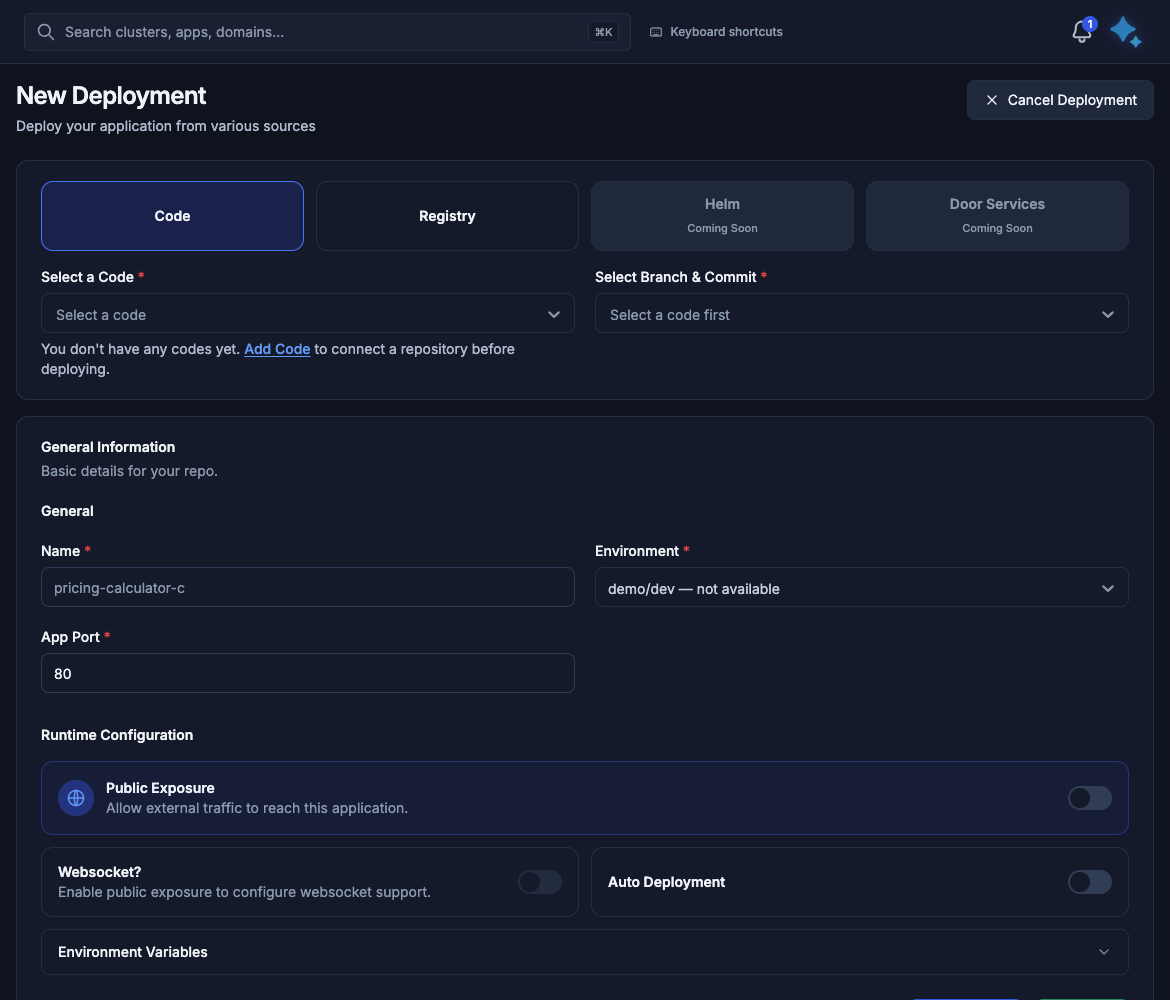Image resolution: width=1170 pixels, height=1000 pixels.
Task: Focus the search clusters, apps, domains field
Action: (x=327, y=32)
